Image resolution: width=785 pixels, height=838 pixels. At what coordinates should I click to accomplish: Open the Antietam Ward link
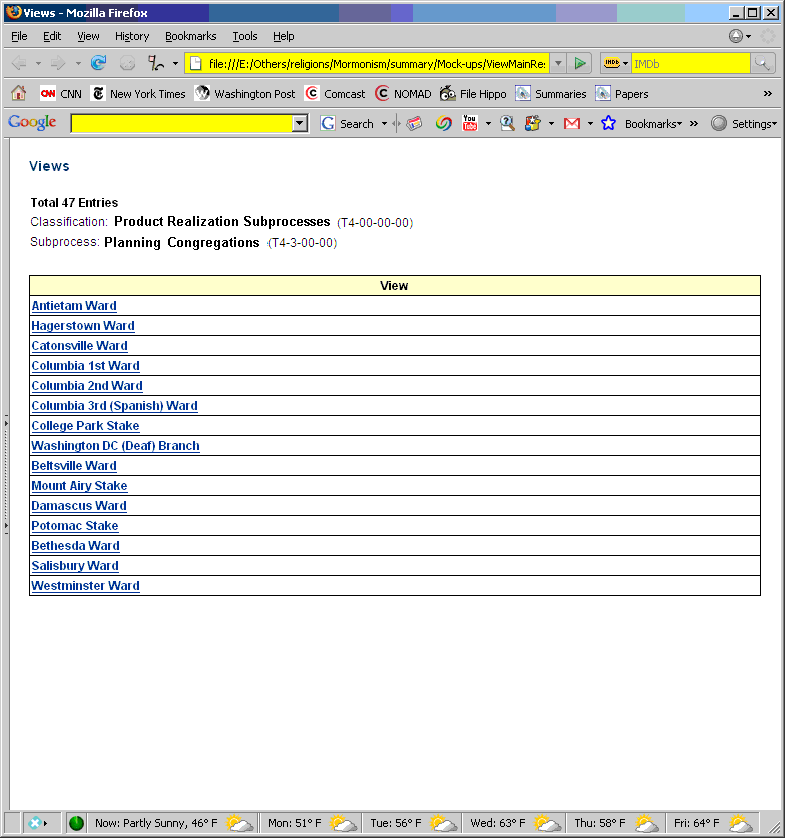[x=74, y=306]
